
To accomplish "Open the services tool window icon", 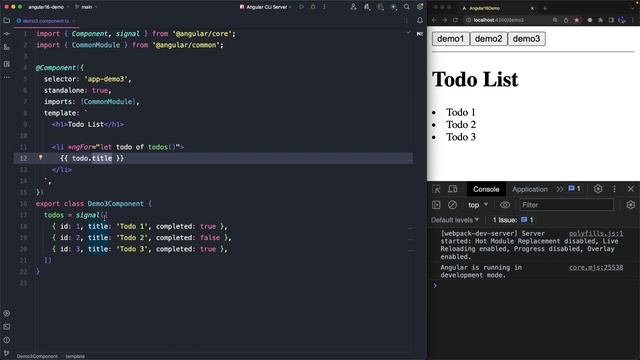I will (x=7, y=313).
